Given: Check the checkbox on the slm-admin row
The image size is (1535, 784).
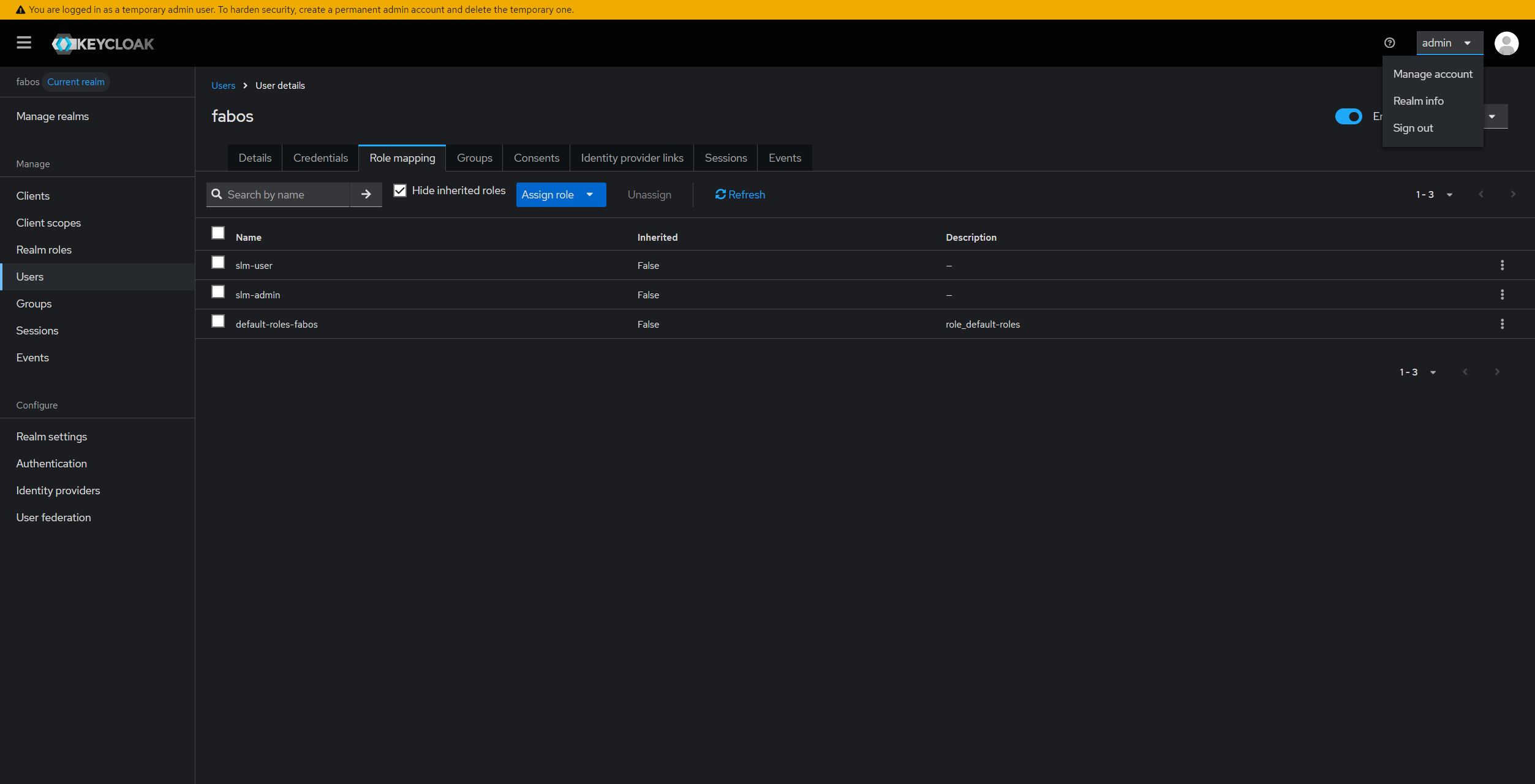Looking at the screenshot, I should (x=218, y=292).
